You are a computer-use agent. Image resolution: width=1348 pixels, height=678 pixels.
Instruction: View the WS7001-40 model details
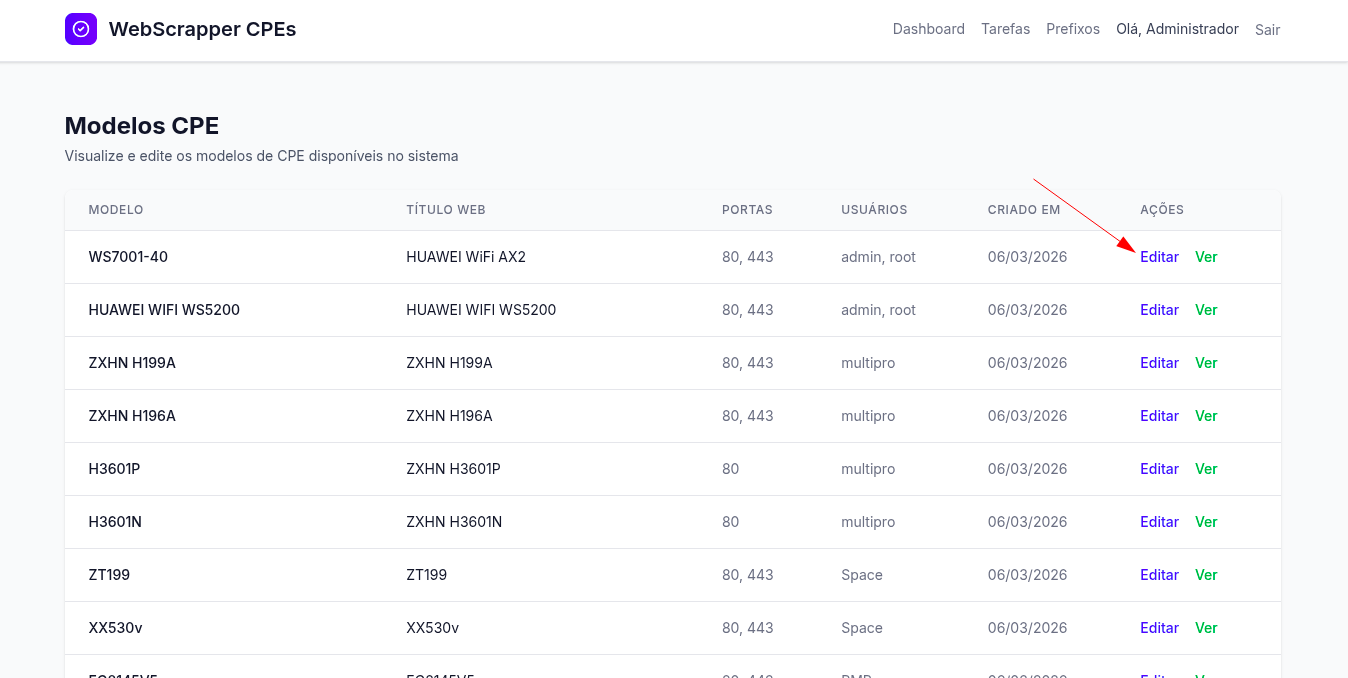[1206, 257]
